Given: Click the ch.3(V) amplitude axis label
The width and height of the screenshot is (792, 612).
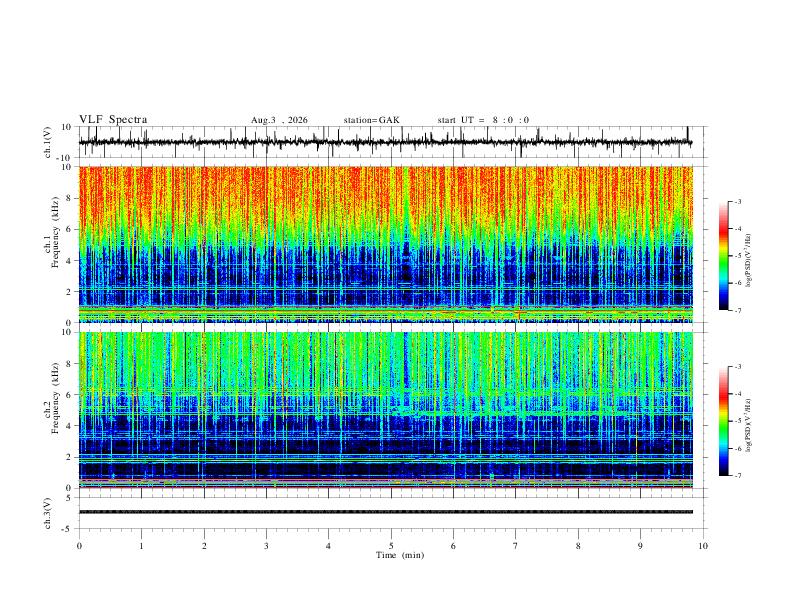Looking at the screenshot, I should click(x=48, y=513).
